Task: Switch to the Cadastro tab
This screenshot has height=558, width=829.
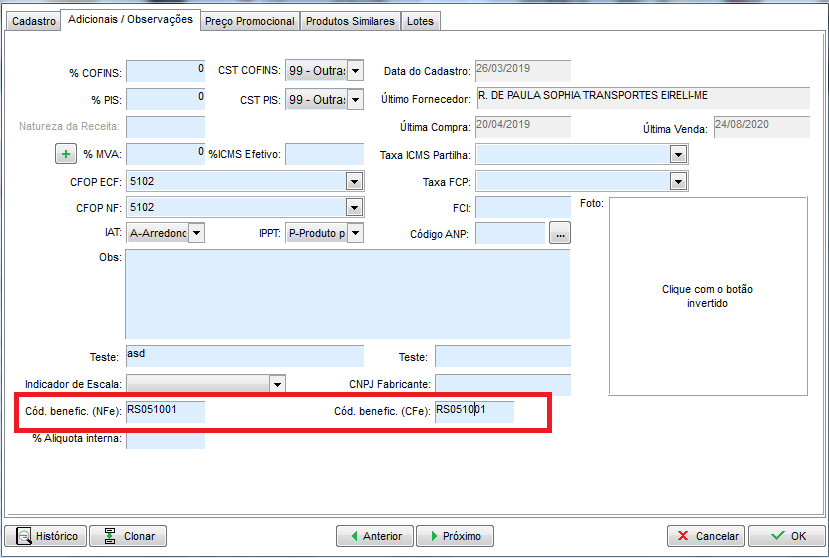Action: [33, 21]
